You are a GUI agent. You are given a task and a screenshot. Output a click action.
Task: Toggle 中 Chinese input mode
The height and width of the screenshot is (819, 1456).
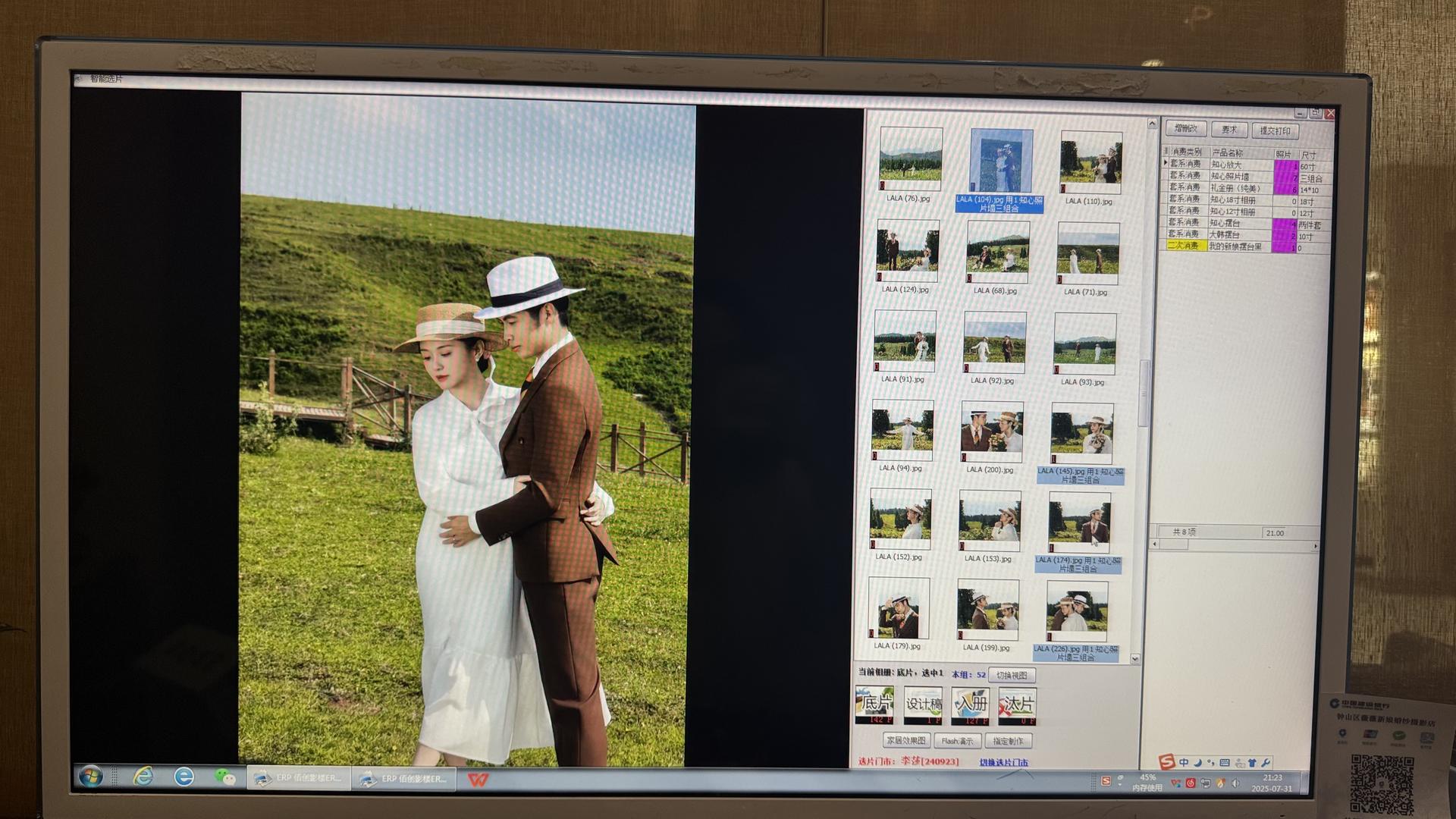point(1184,762)
